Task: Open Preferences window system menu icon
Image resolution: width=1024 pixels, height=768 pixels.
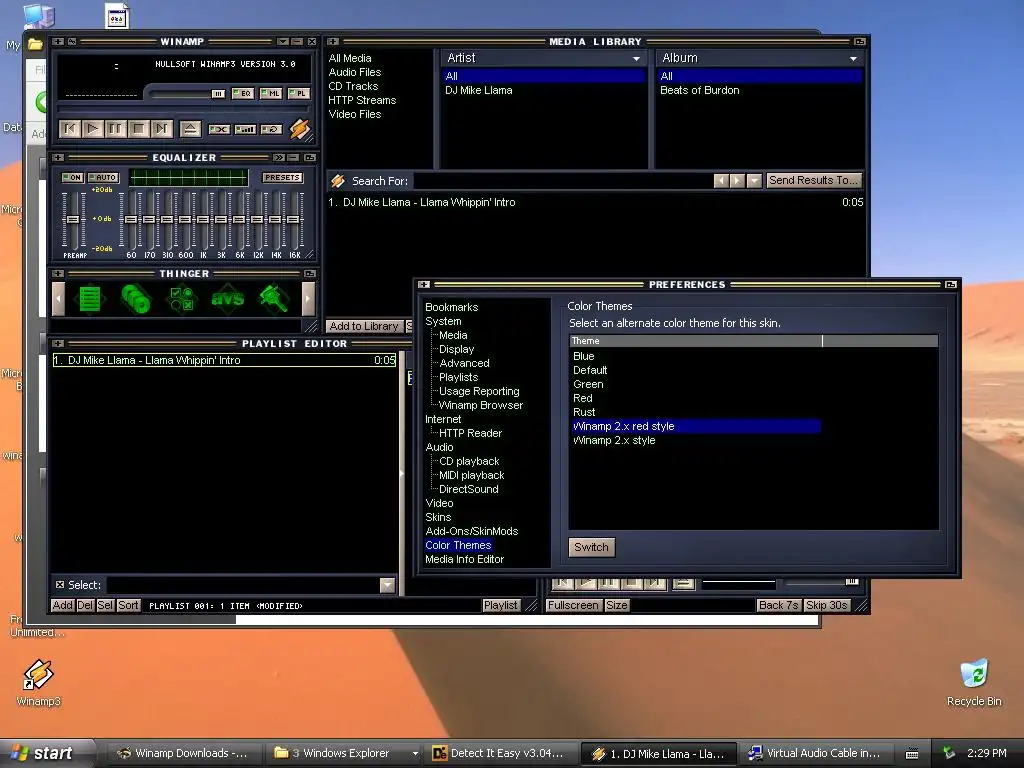Action: (x=424, y=284)
